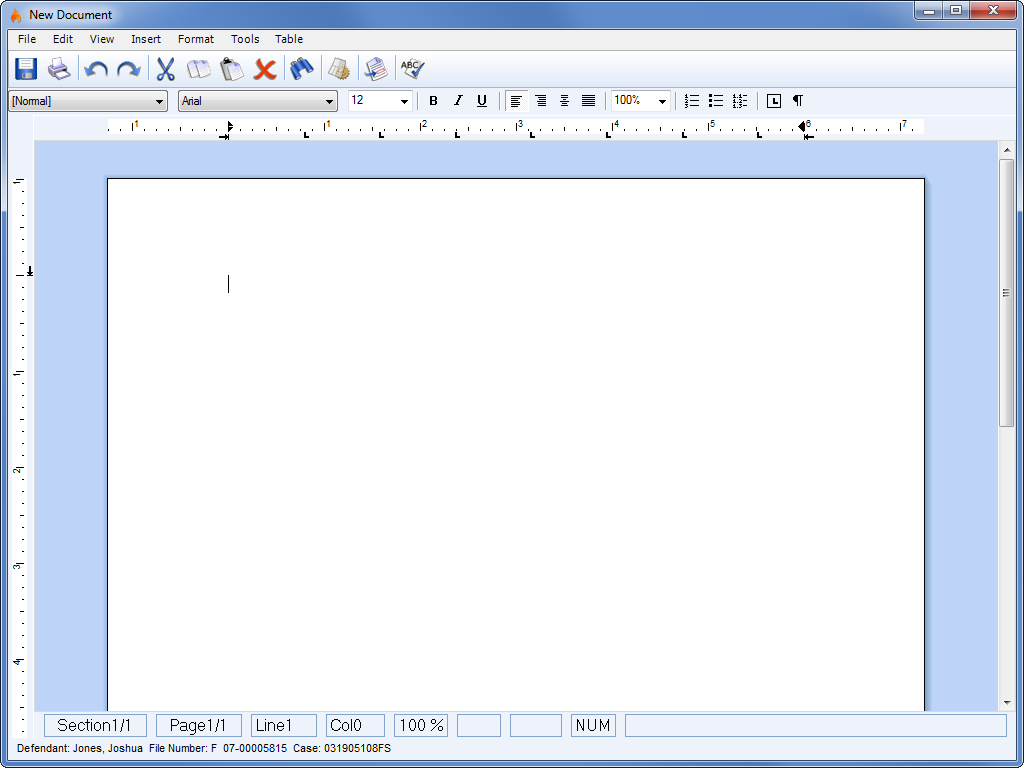Click the insert field document icon

coord(376,69)
